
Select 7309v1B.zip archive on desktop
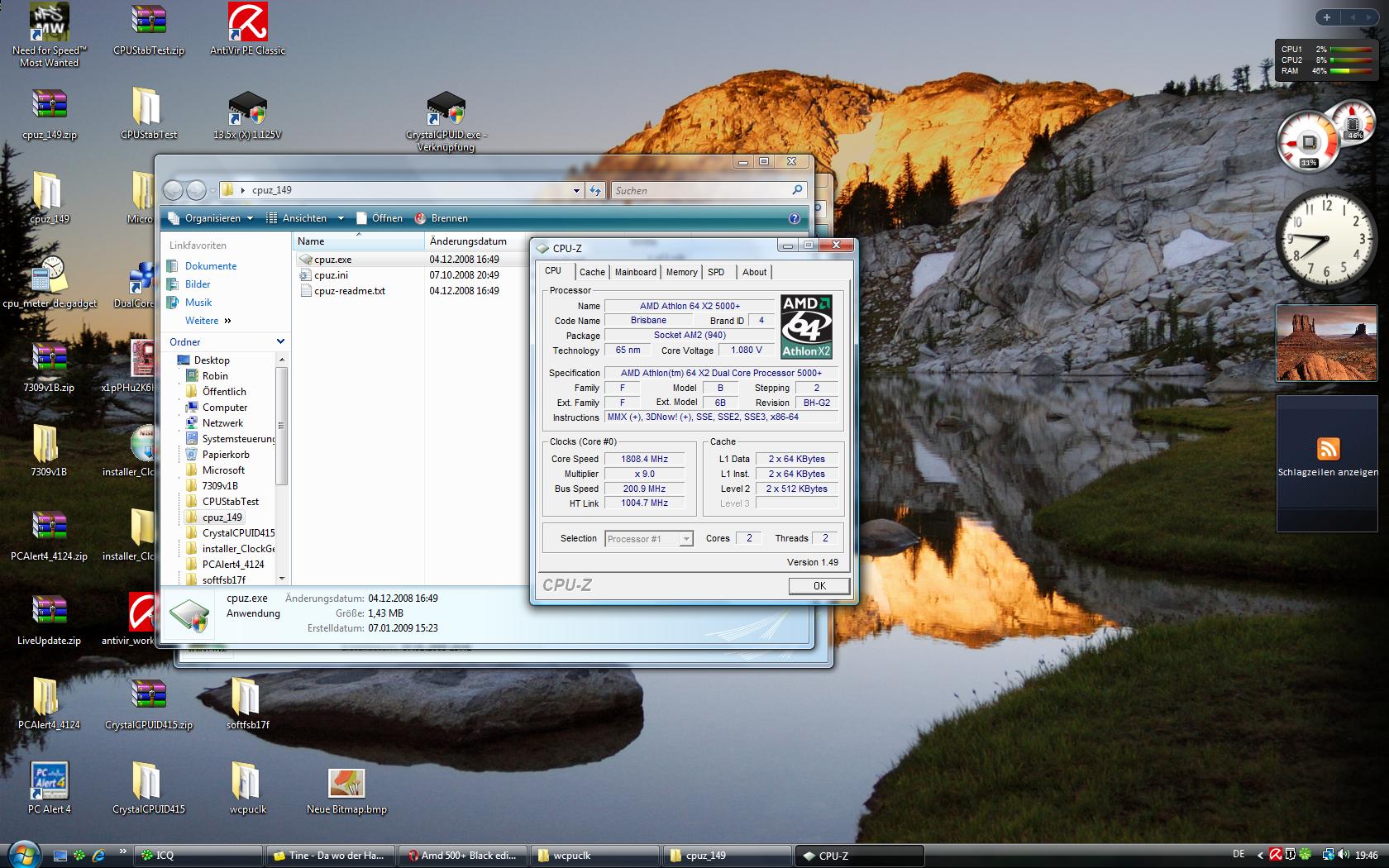49,366
